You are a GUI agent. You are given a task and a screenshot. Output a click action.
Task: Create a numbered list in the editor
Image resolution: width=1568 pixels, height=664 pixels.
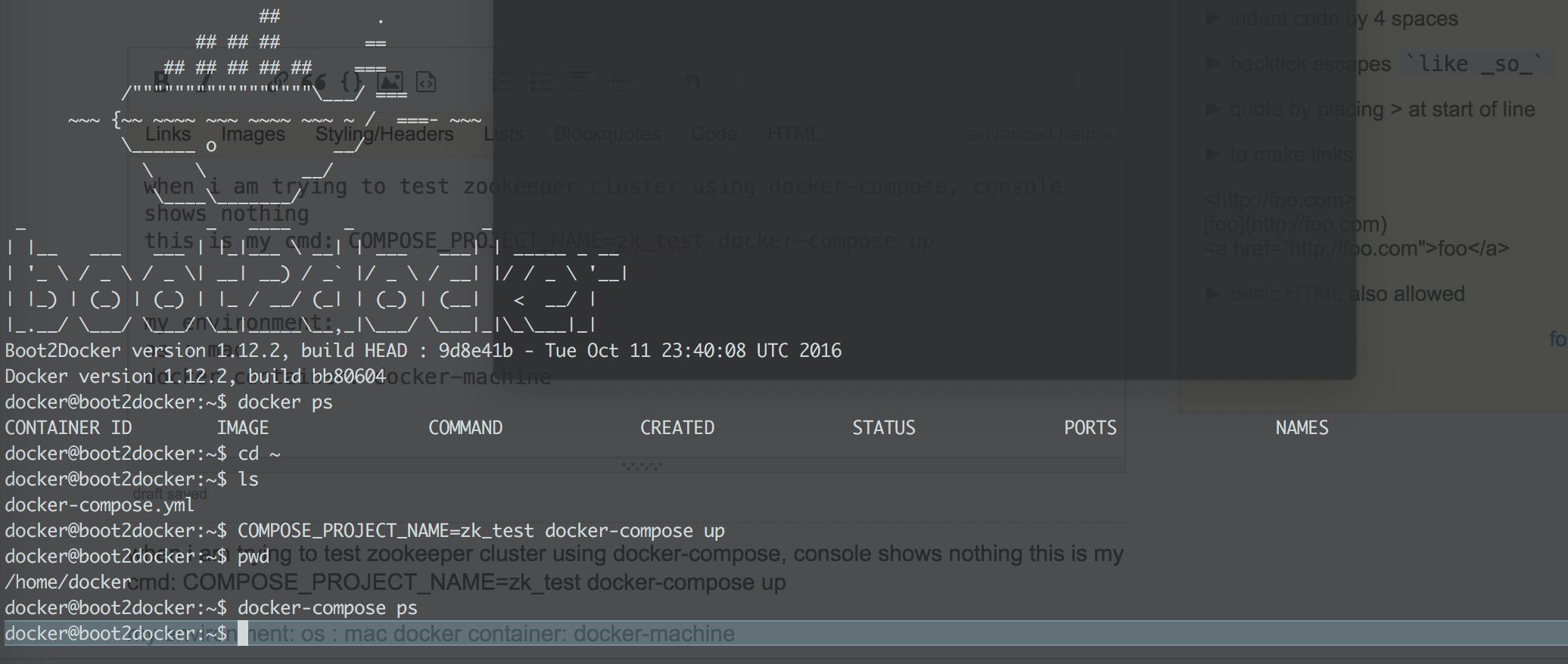point(502,80)
